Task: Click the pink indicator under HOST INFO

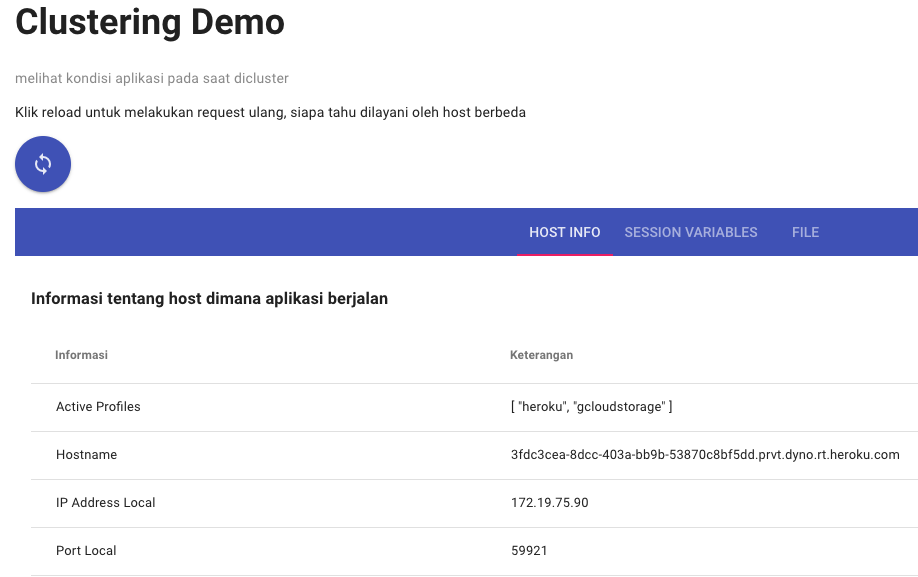Action: 564,255
